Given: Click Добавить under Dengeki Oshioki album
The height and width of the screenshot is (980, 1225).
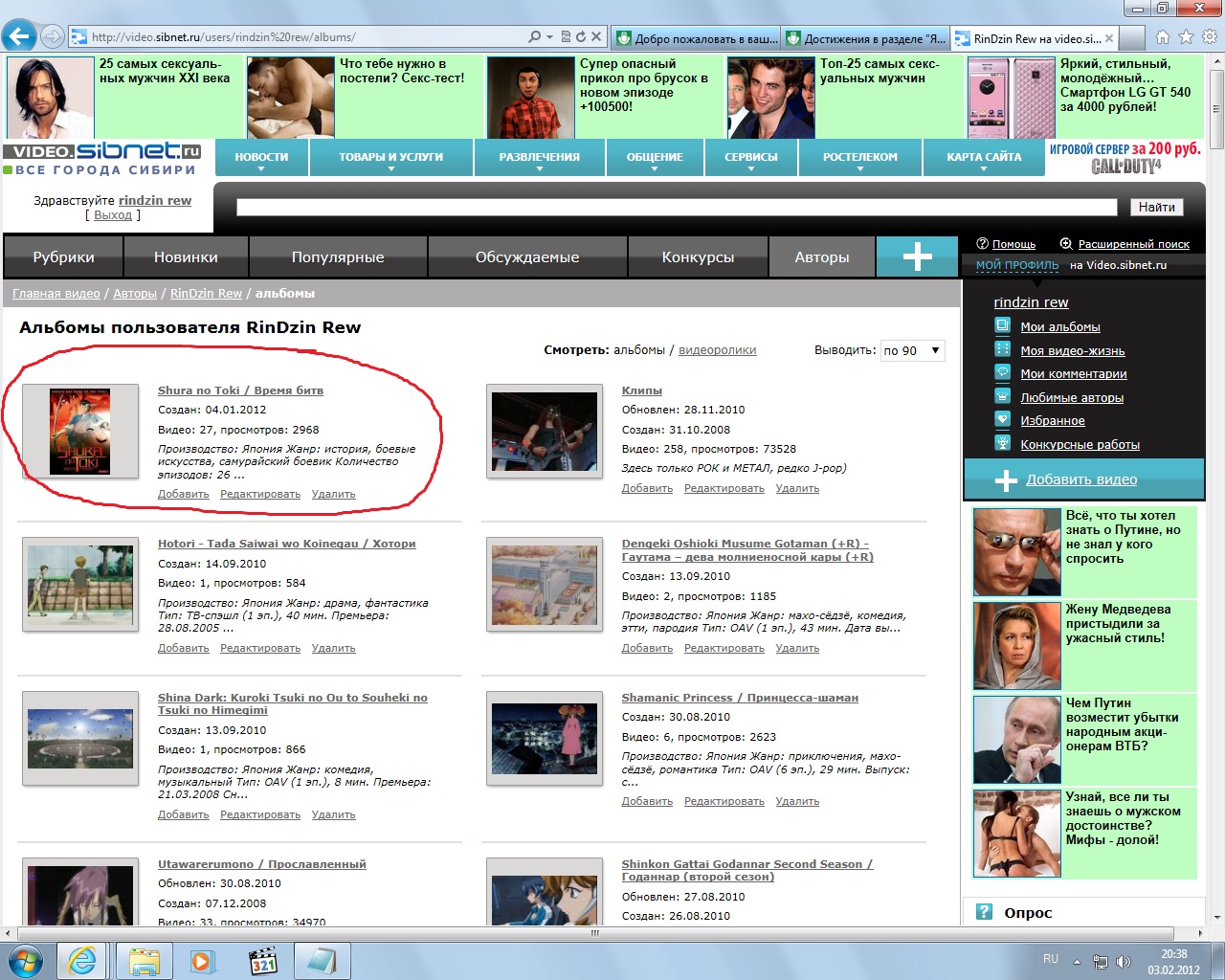Looking at the screenshot, I should 647,648.
